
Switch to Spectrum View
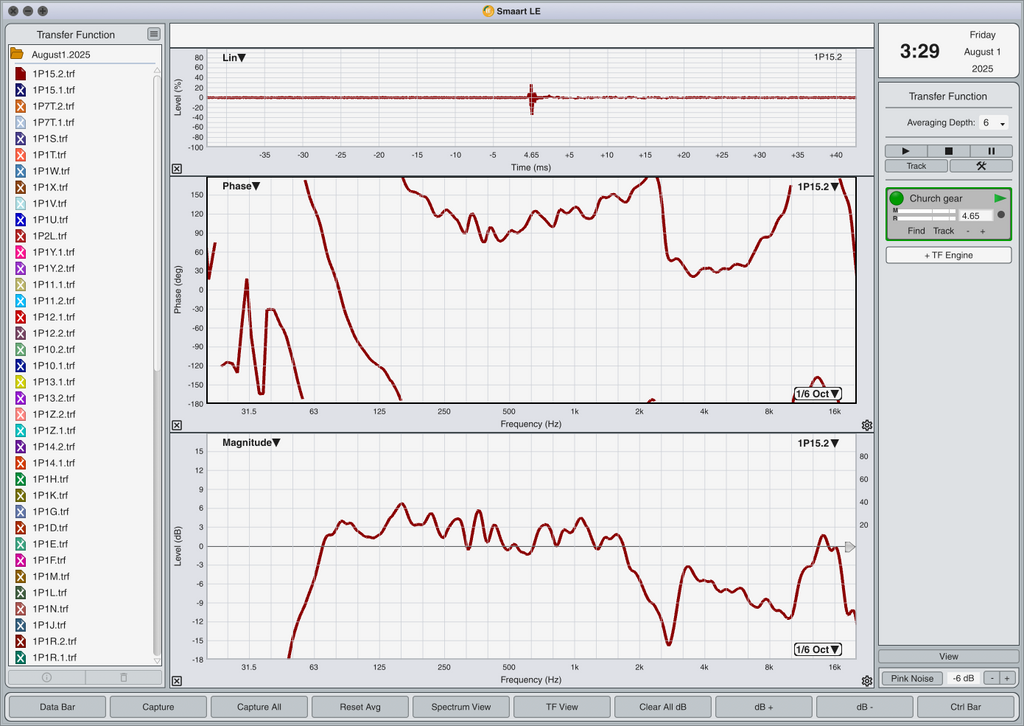(461, 706)
